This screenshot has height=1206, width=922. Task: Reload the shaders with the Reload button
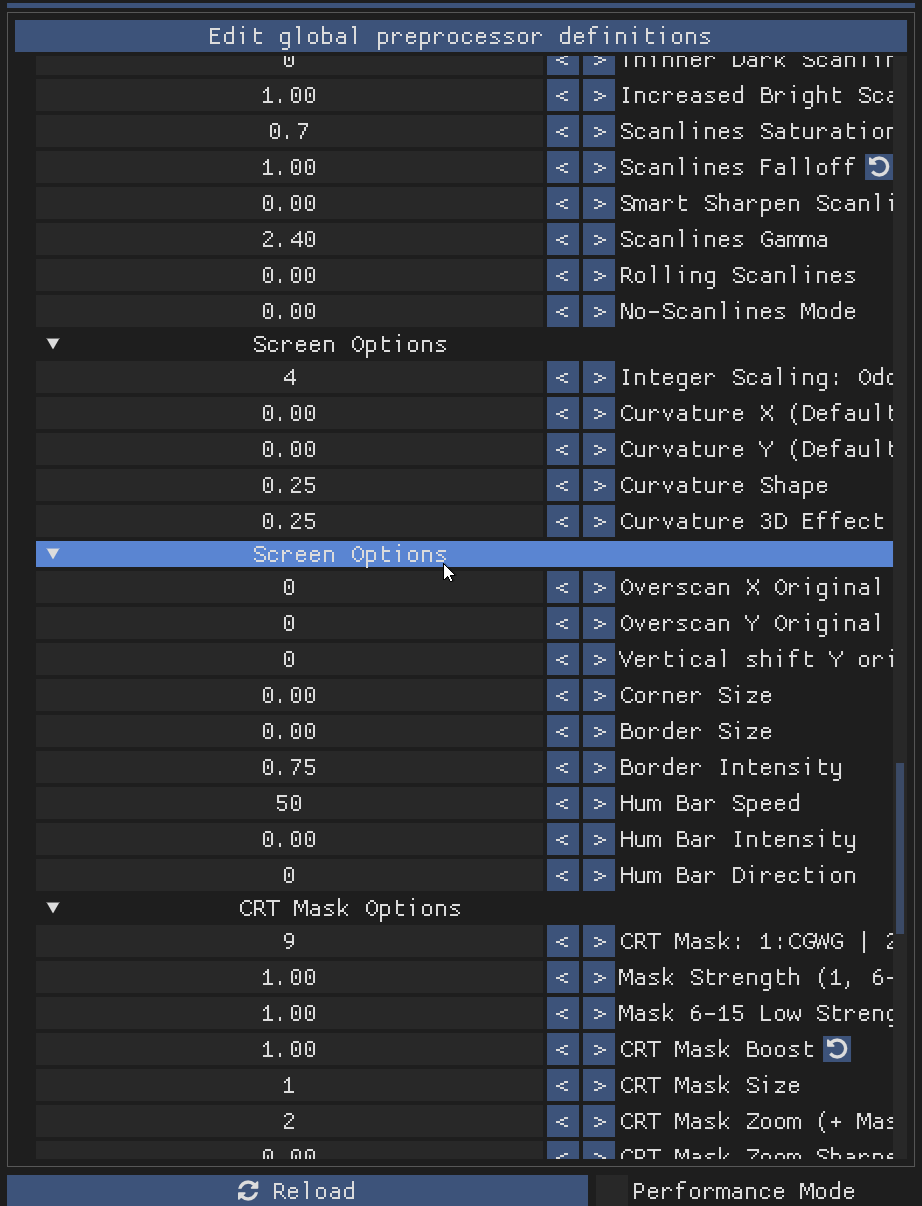pyautogui.click(x=297, y=1191)
